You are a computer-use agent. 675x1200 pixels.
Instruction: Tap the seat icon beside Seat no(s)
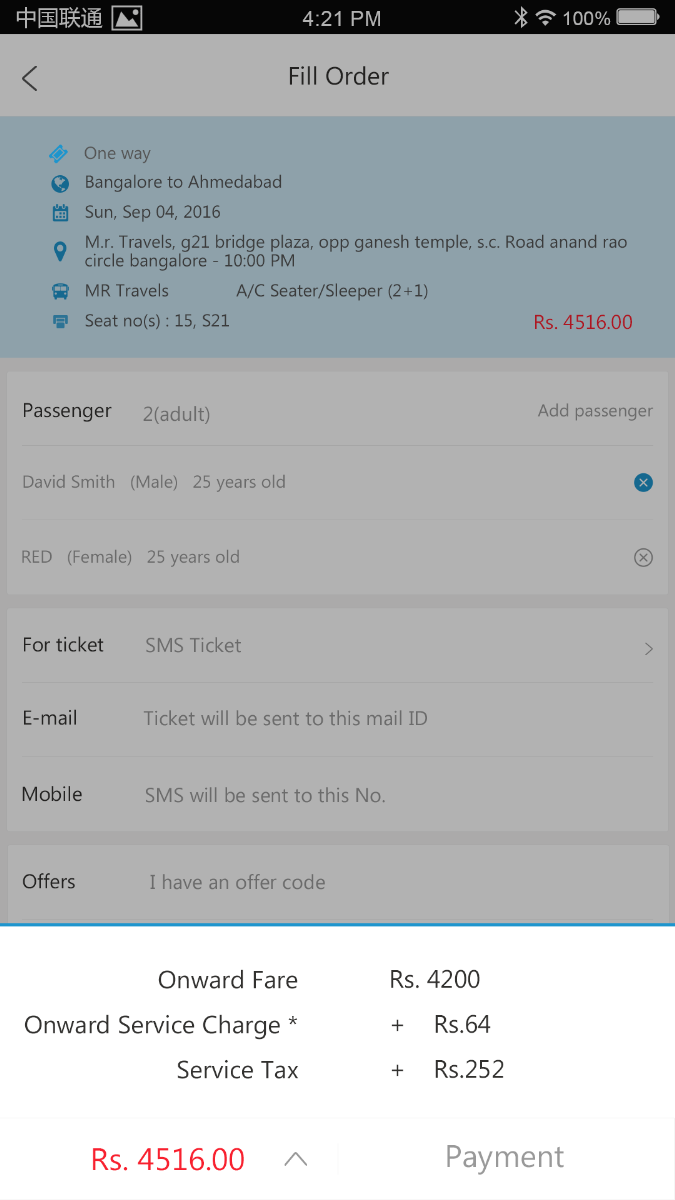[x=60, y=321]
